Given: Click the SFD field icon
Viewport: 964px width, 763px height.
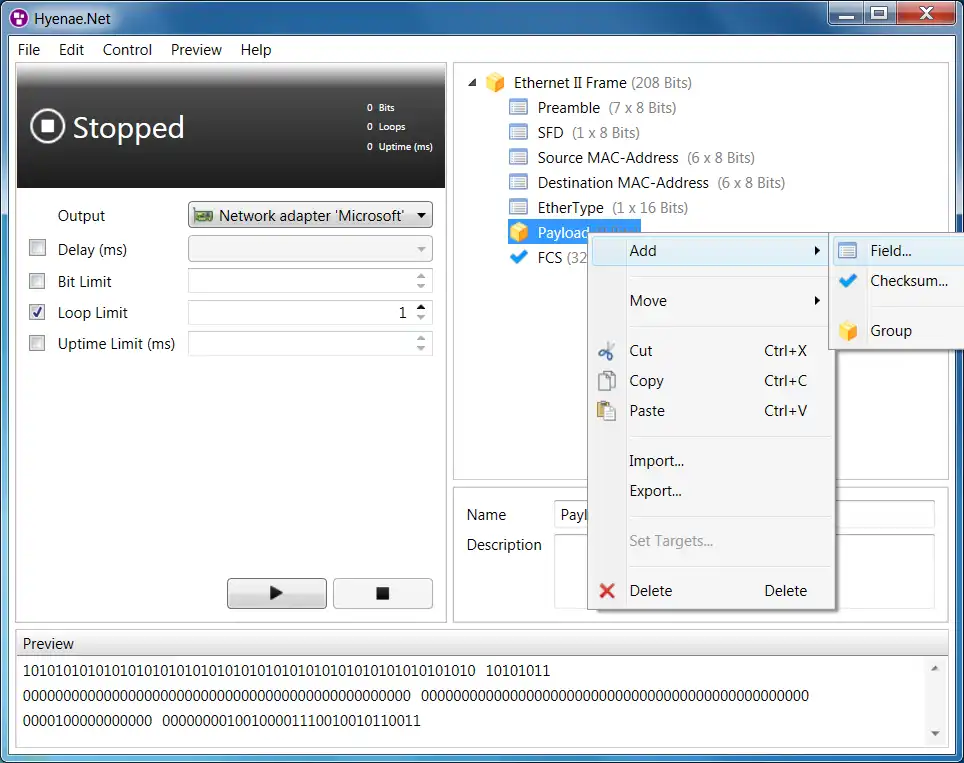Looking at the screenshot, I should click(x=518, y=132).
